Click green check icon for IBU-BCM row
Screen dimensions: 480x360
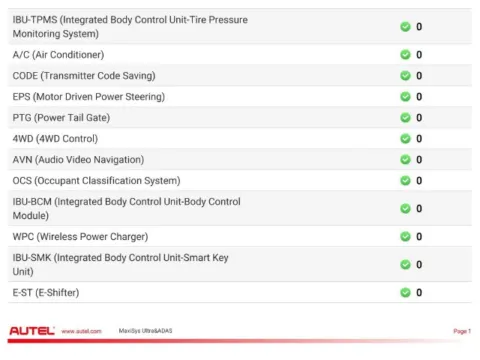(405, 209)
